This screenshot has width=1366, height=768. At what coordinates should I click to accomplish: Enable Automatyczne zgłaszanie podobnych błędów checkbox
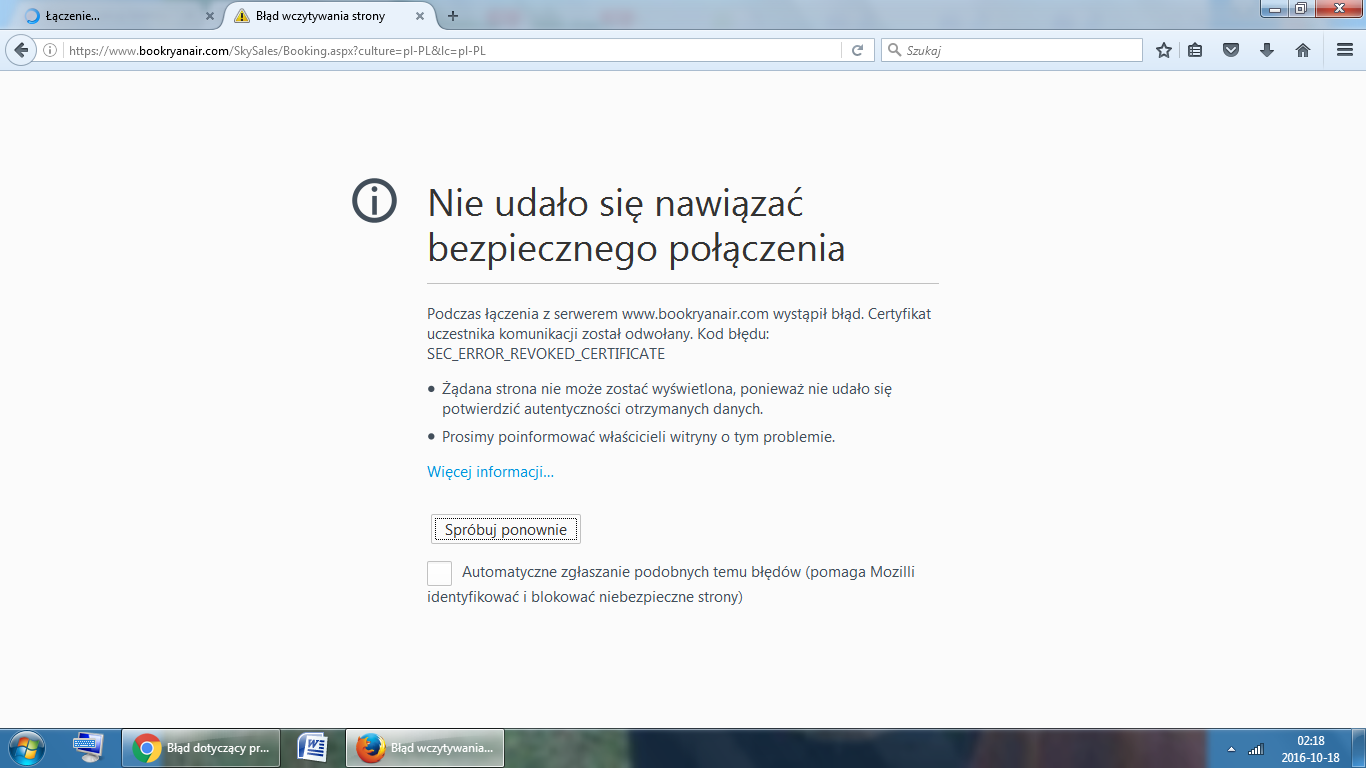coord(439,573)
